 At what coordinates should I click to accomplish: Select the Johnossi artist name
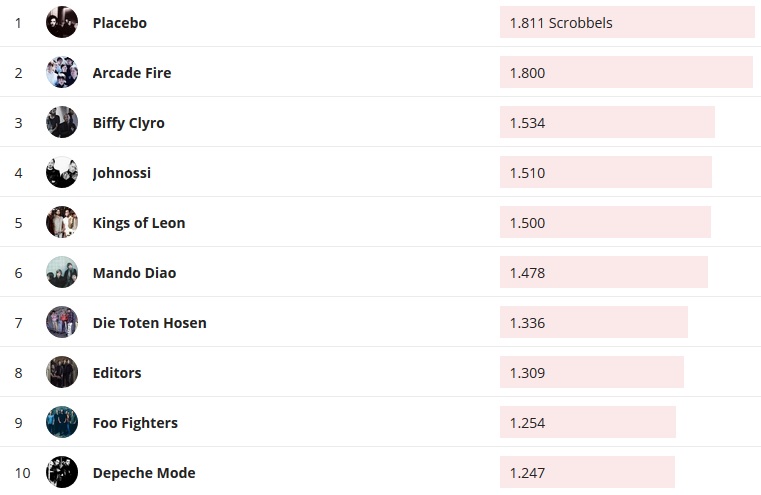pyautogui.click(x=121, y=172)
